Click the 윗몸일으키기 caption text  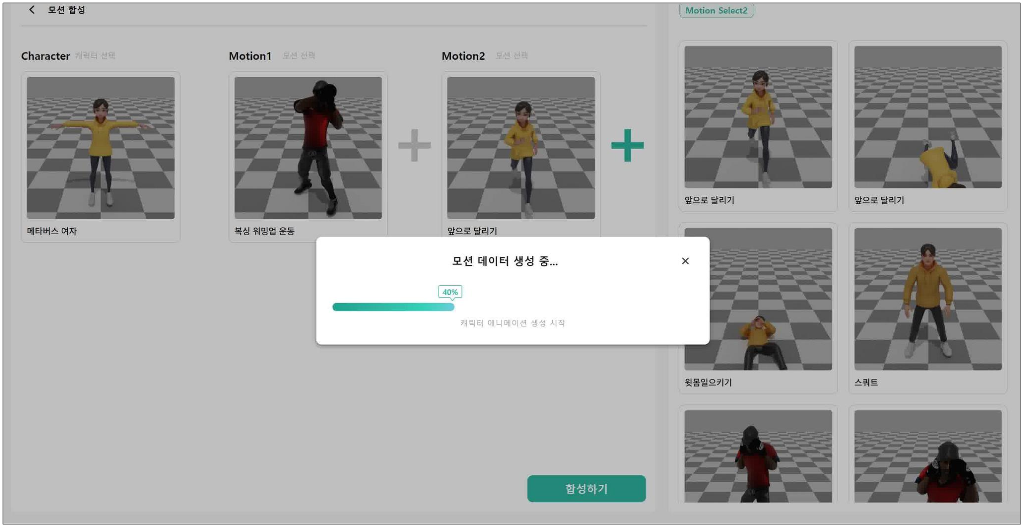(x=708, y=382)
